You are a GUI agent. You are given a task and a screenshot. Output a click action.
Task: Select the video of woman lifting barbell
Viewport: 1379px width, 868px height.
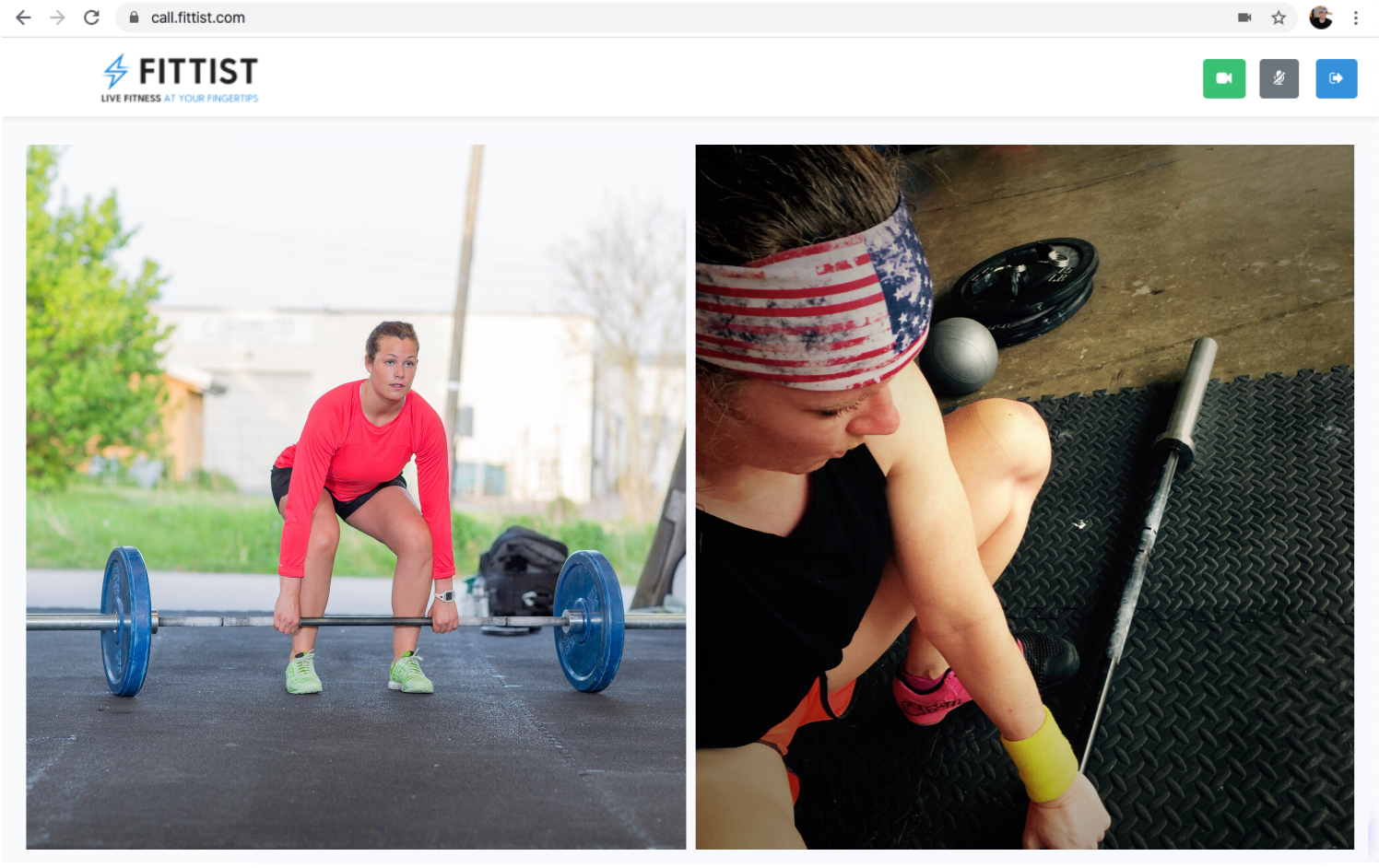pos(356,497)
